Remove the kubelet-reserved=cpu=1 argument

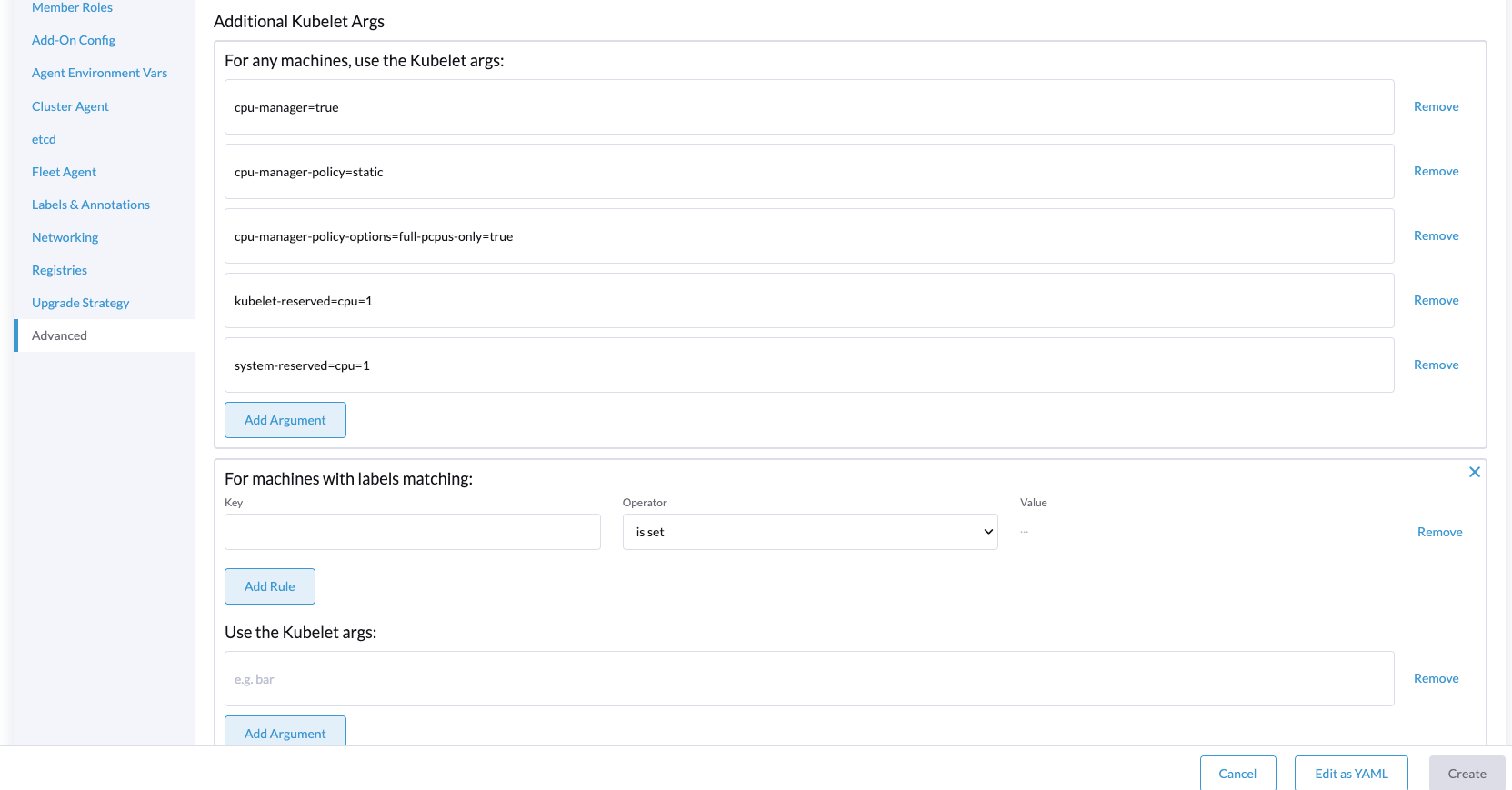tap(1436, 300)
